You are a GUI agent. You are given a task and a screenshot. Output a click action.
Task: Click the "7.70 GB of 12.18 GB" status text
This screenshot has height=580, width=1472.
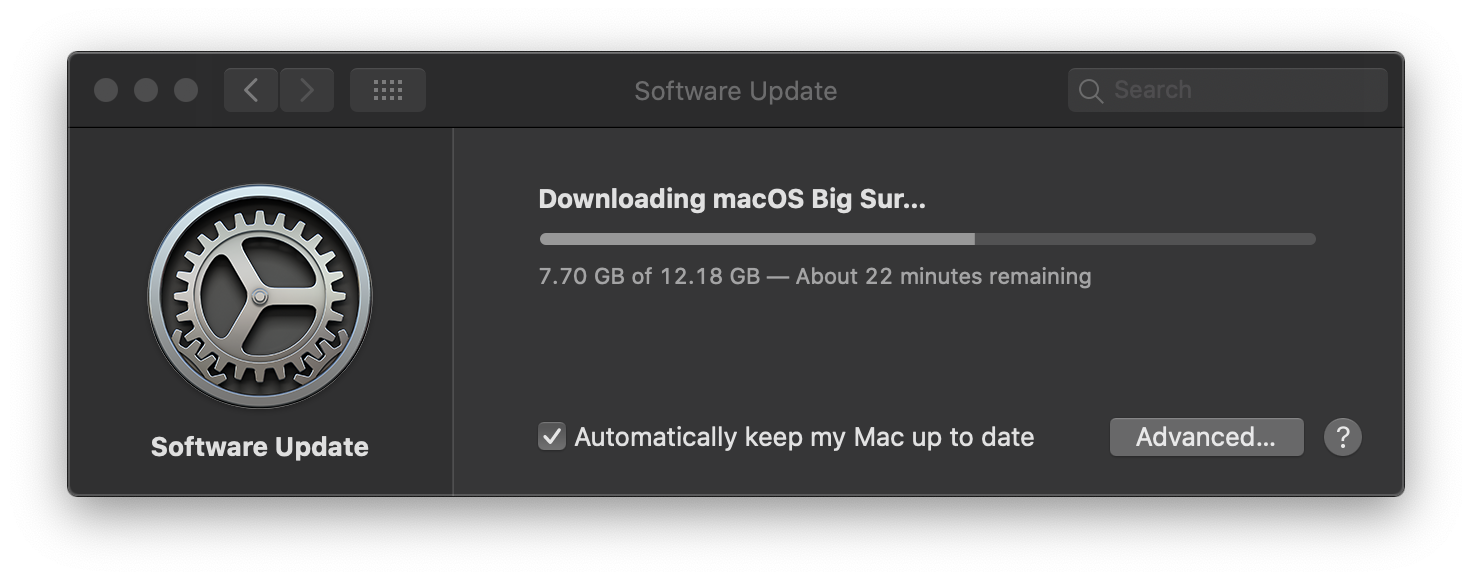pos(649,276)
